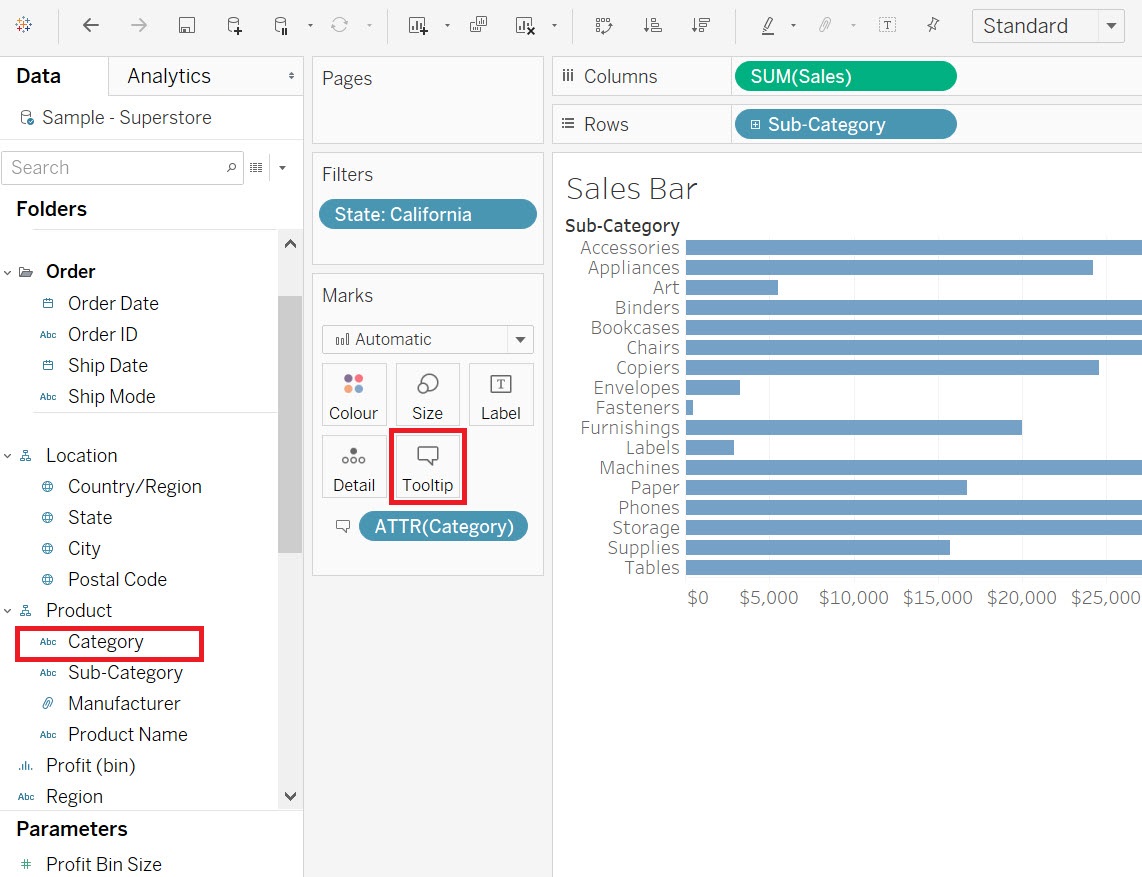Click data pane scroll up arrow
This screenshot has width=1142, height=877.
click(x=290, y=244)
